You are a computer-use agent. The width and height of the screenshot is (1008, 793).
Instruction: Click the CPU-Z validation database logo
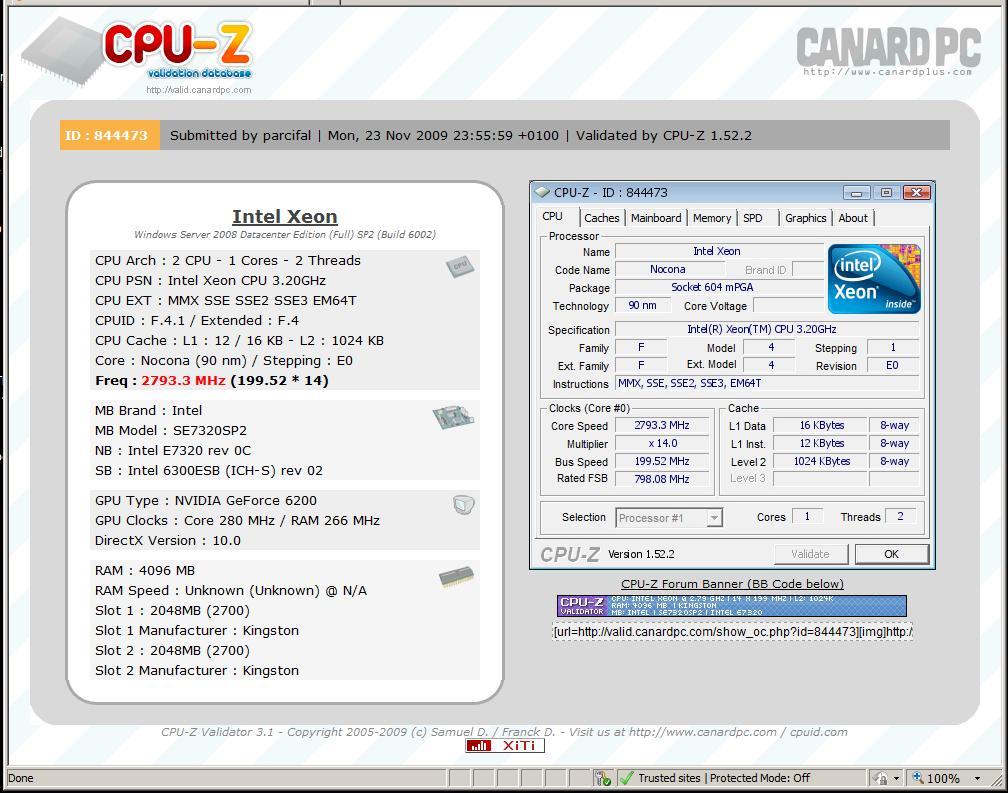tap(136, 51)
